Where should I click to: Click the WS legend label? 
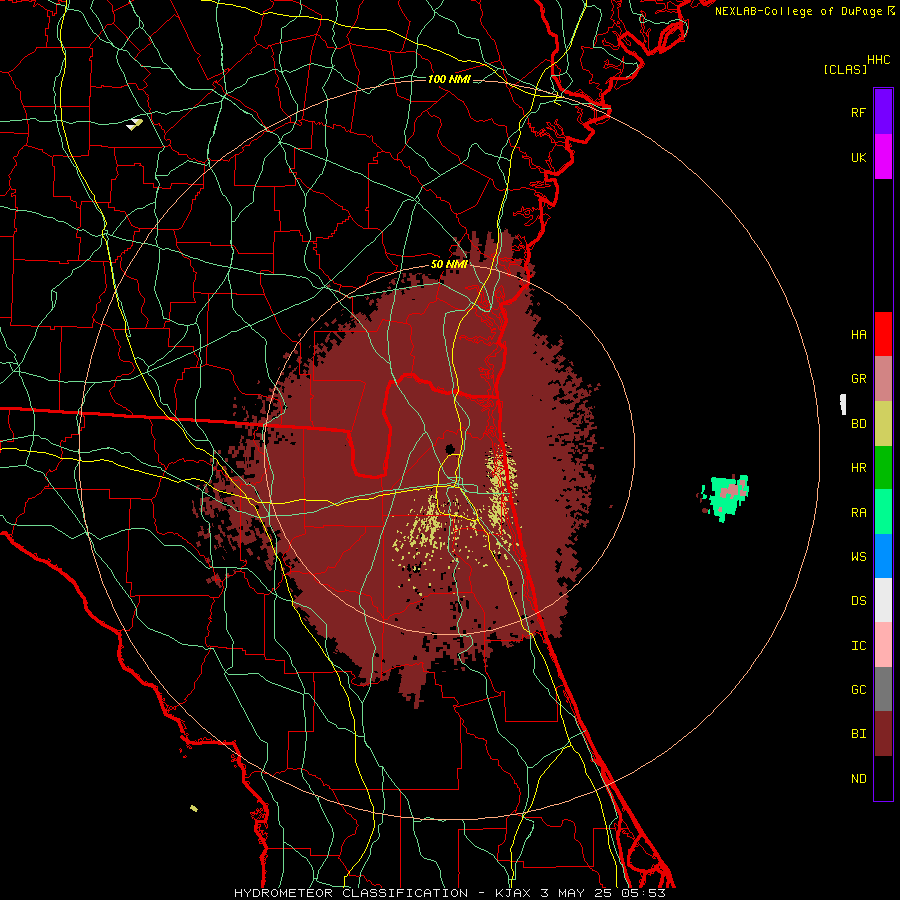[x=858, y=556]
